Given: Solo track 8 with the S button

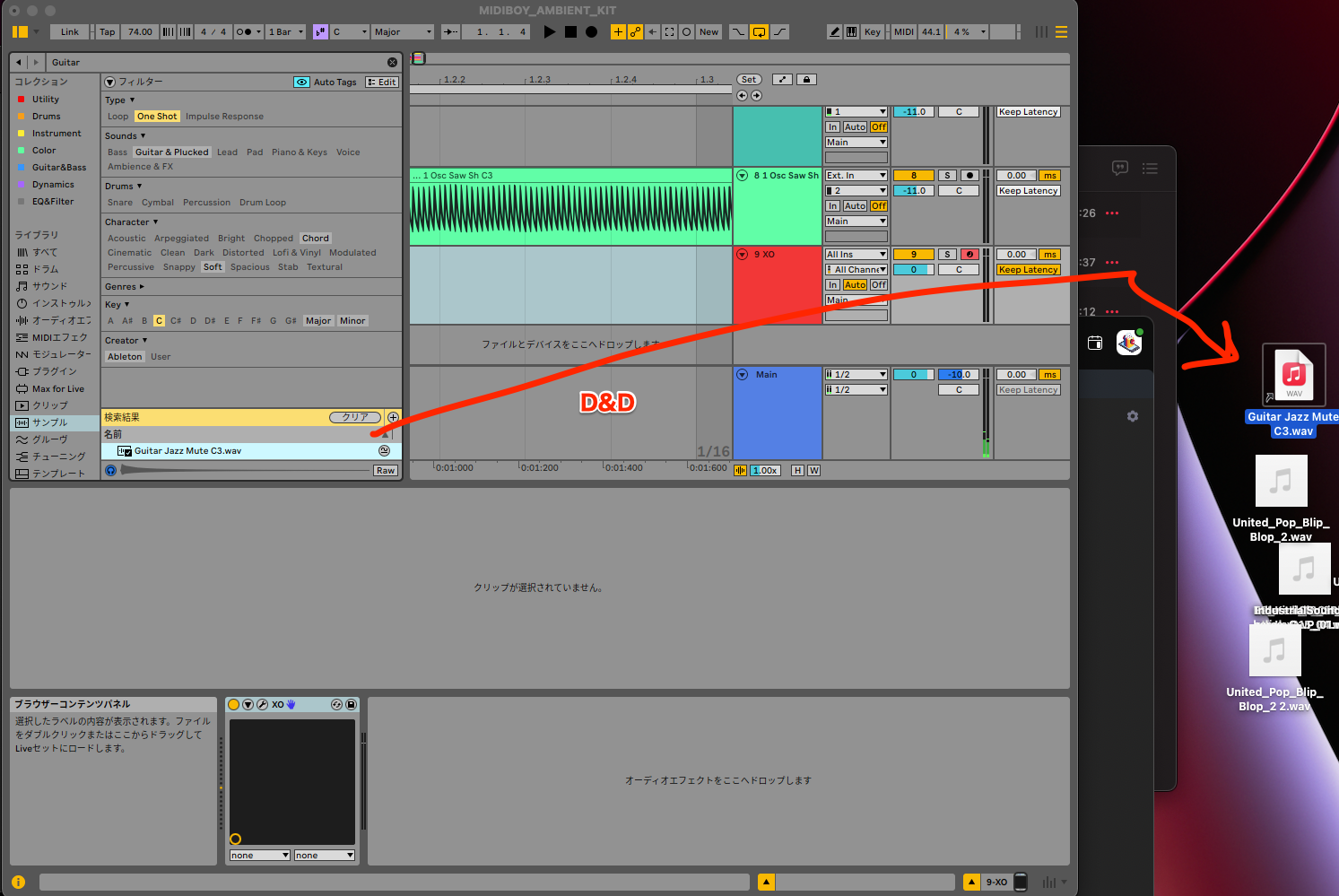Looking at the screenshot, I should (x=947, y=176).
